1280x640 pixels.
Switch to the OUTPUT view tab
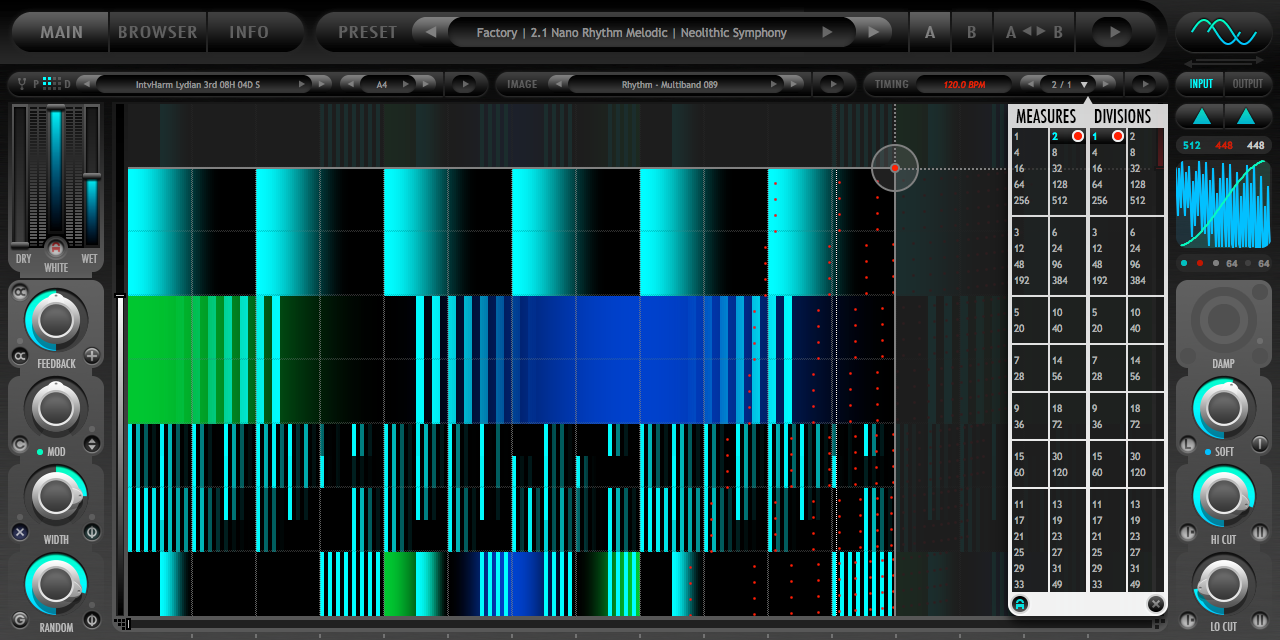click(1248, 84)
